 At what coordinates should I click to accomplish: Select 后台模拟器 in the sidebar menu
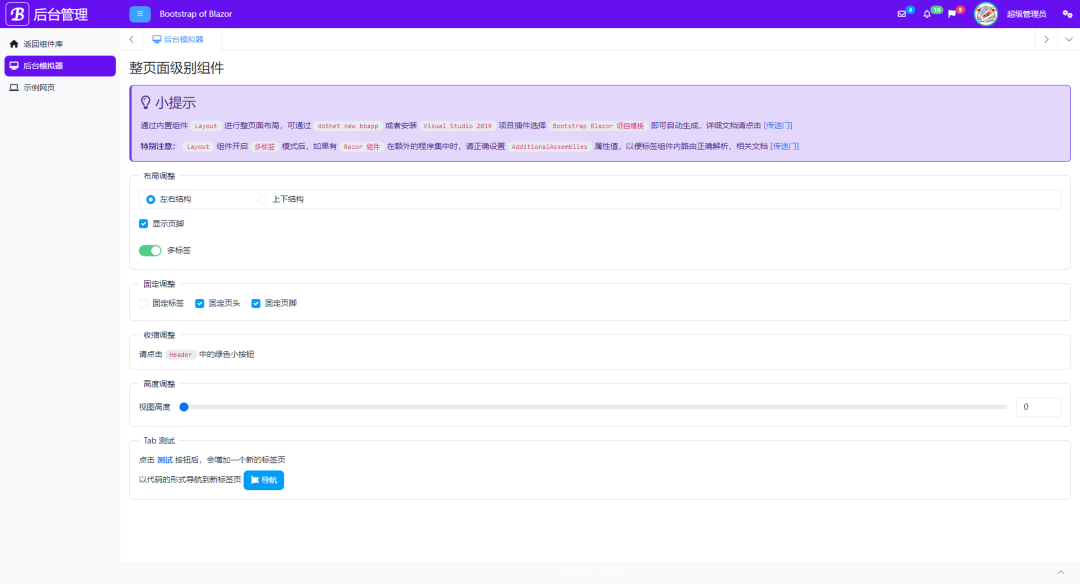[x=60, y=65]
